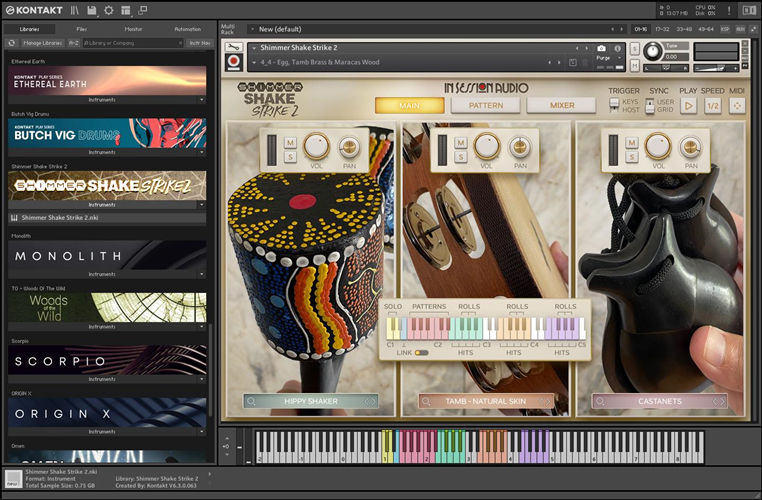Mute the Castanets channel
762x500 pixels.
click(632, 142)
